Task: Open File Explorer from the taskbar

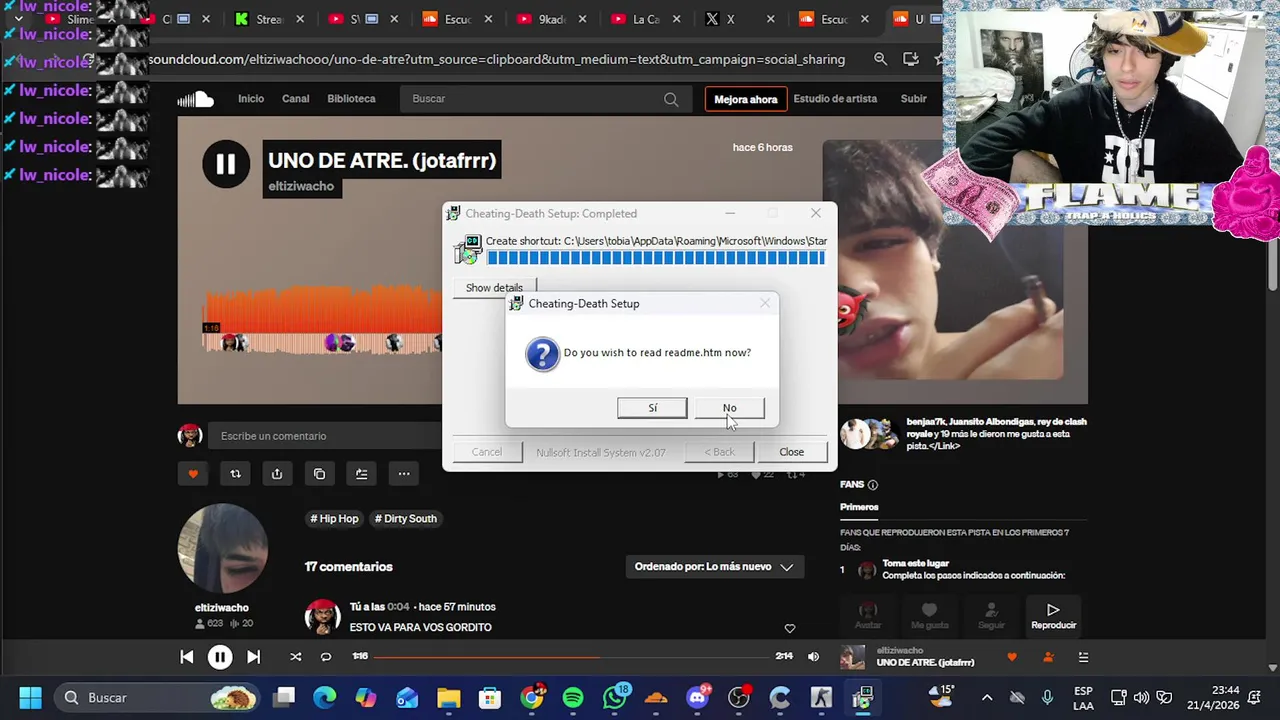Action: (448, 697)
